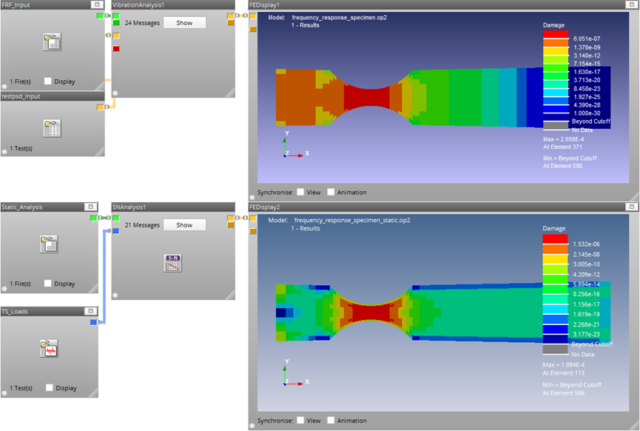The height and width of the screenshot is (431, 640).
Task: Toggle Display checkbox in FRF_Input
Action: point(48,81)
